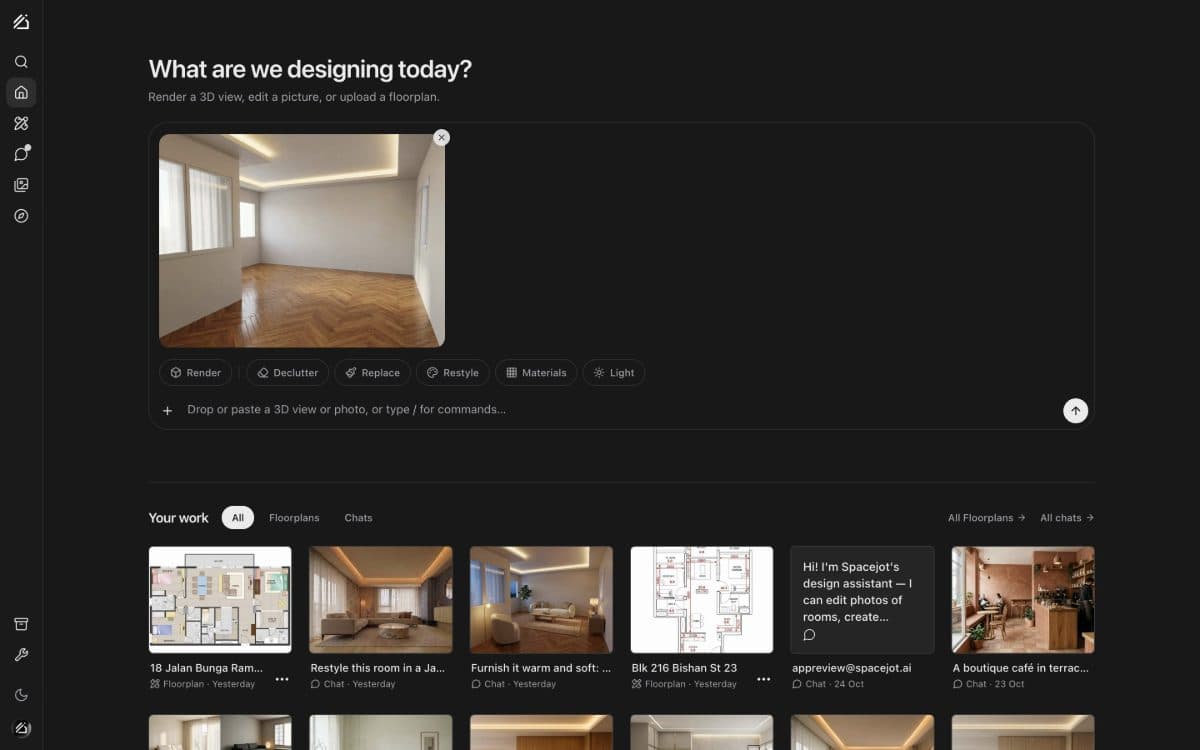Open the image gallery sidebar icon
The width and height of the screenshot is (1200, 750).
pyautogui.click(x=21, y=185)
